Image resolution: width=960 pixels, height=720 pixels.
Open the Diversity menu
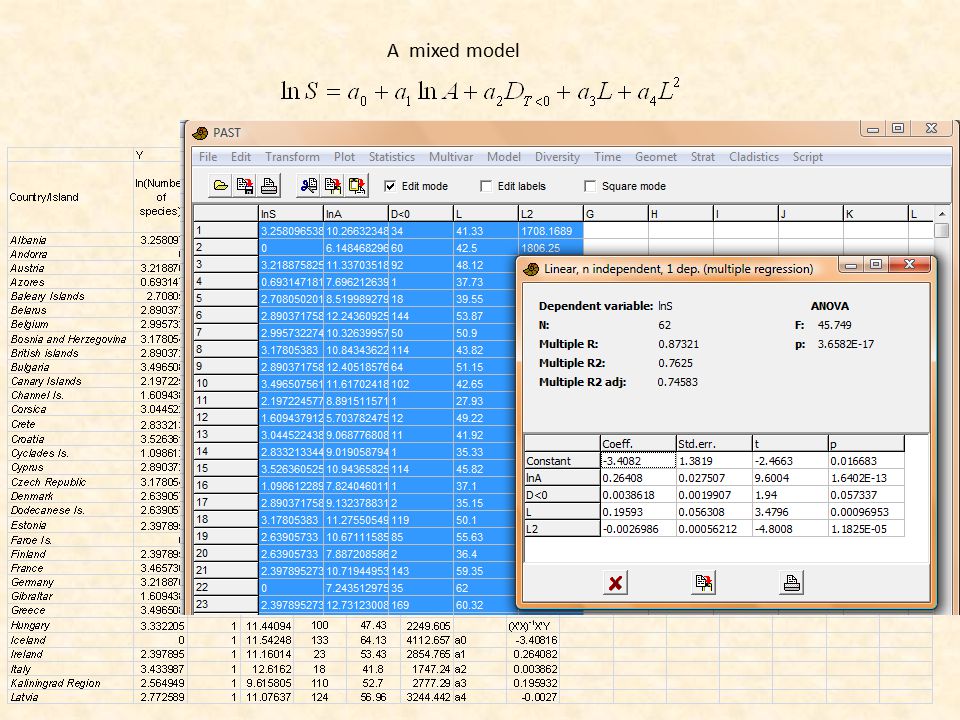pos(557,157)
